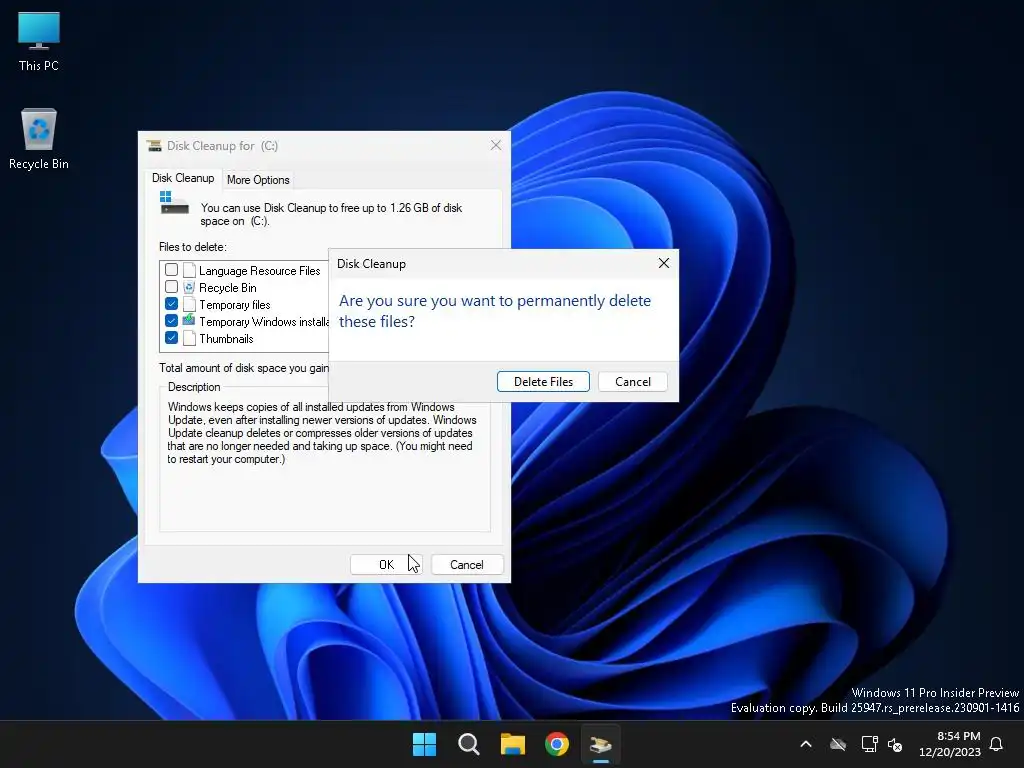Viewport: 1024px width, 768px height.
Task: Click Disk Cleanup app icon in taskbar
Action: pyautogui.click(x=600, y=744)
